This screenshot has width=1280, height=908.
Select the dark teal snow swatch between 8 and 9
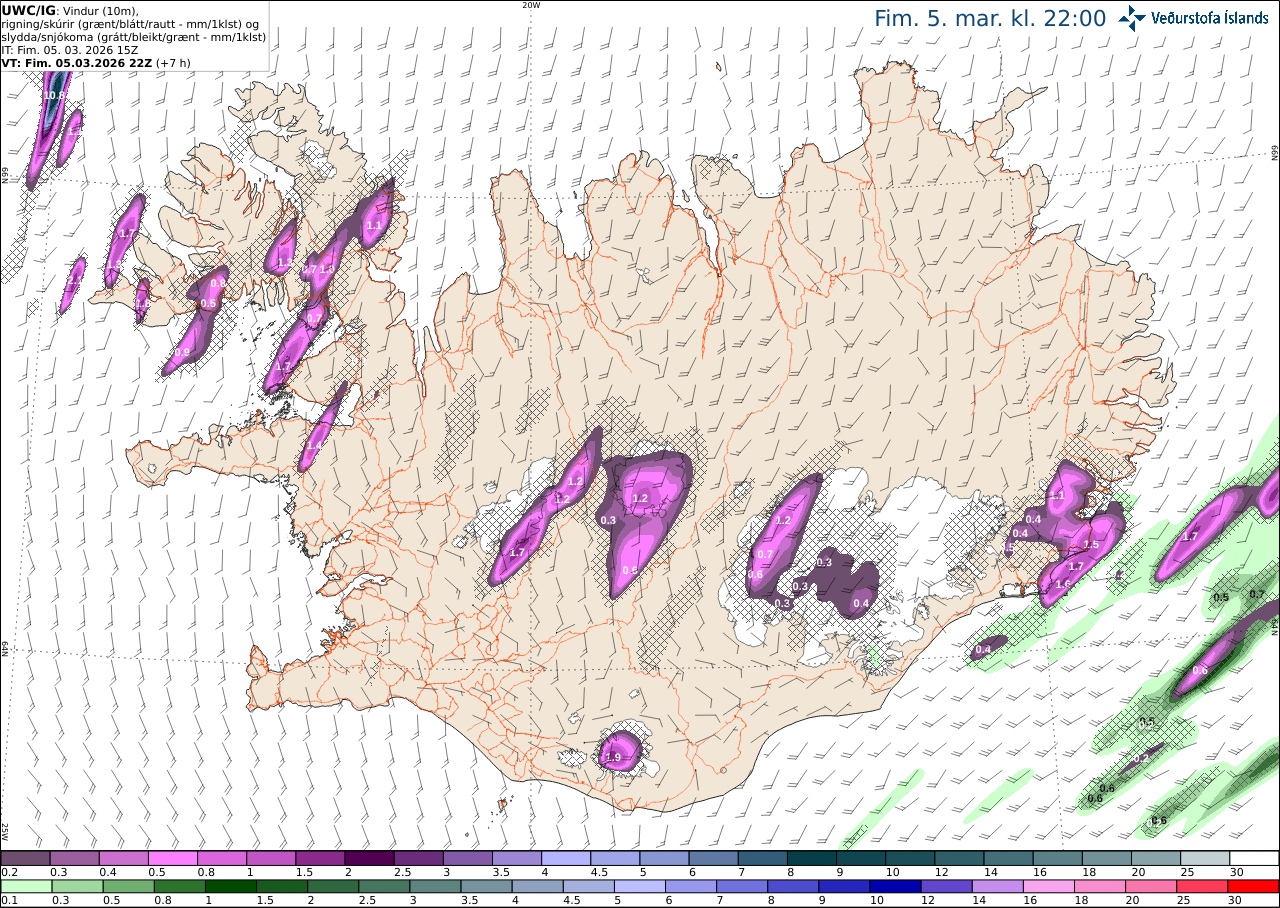pos(812,858)
